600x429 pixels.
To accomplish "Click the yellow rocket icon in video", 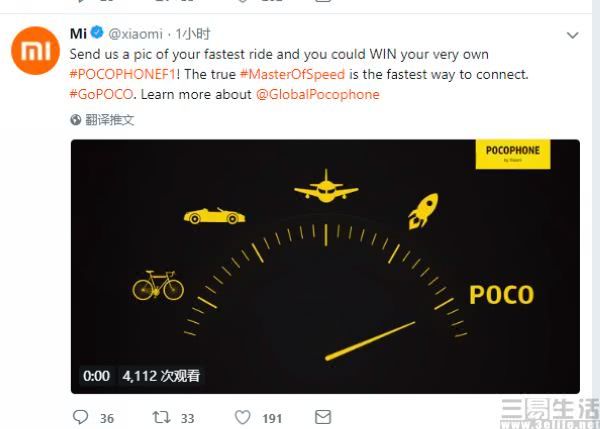I will pos(421,211).
